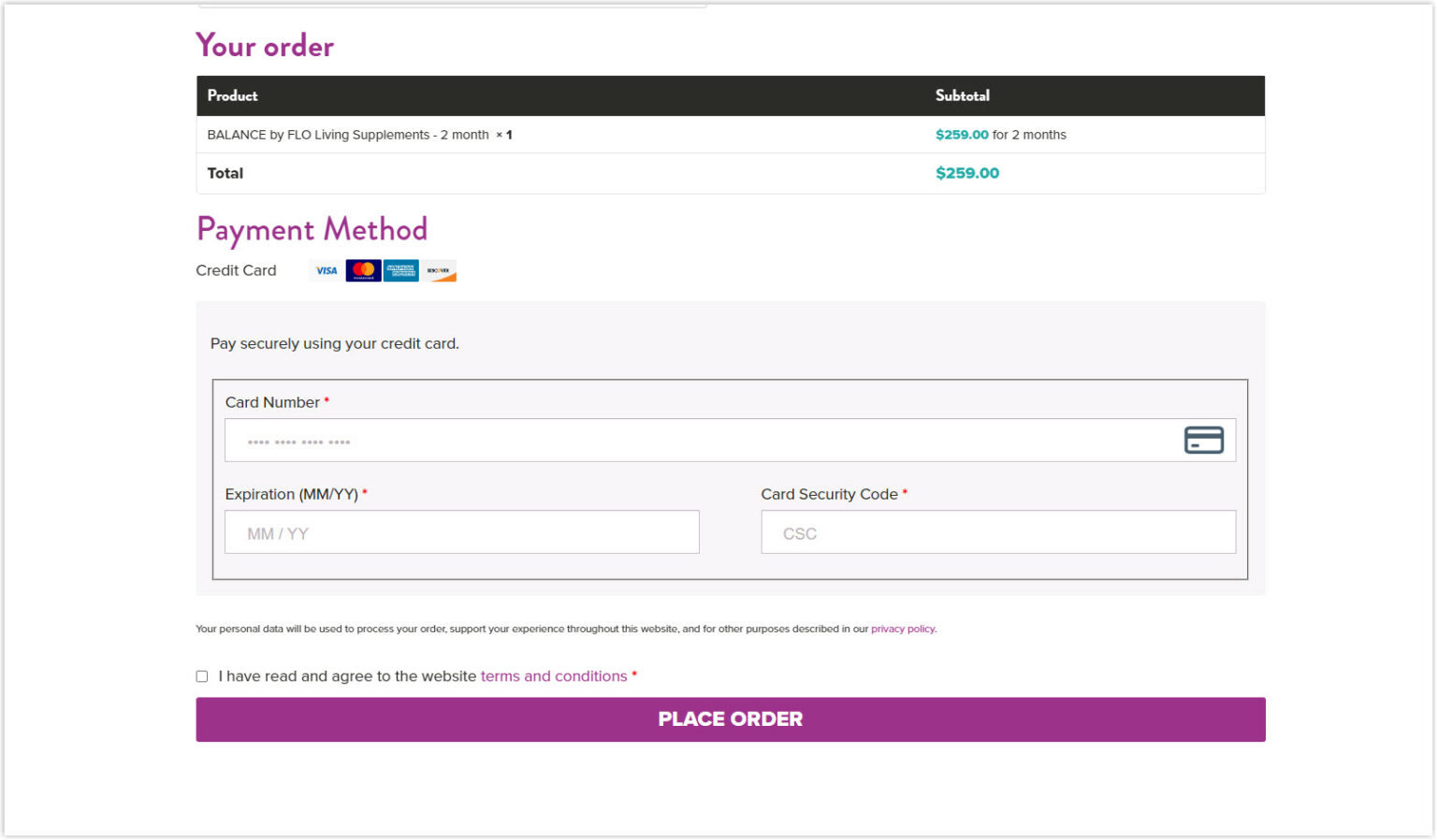The image size is (1437, 840).
Task: Click the Expiration MM/YY field
Action: click(461, 531)
